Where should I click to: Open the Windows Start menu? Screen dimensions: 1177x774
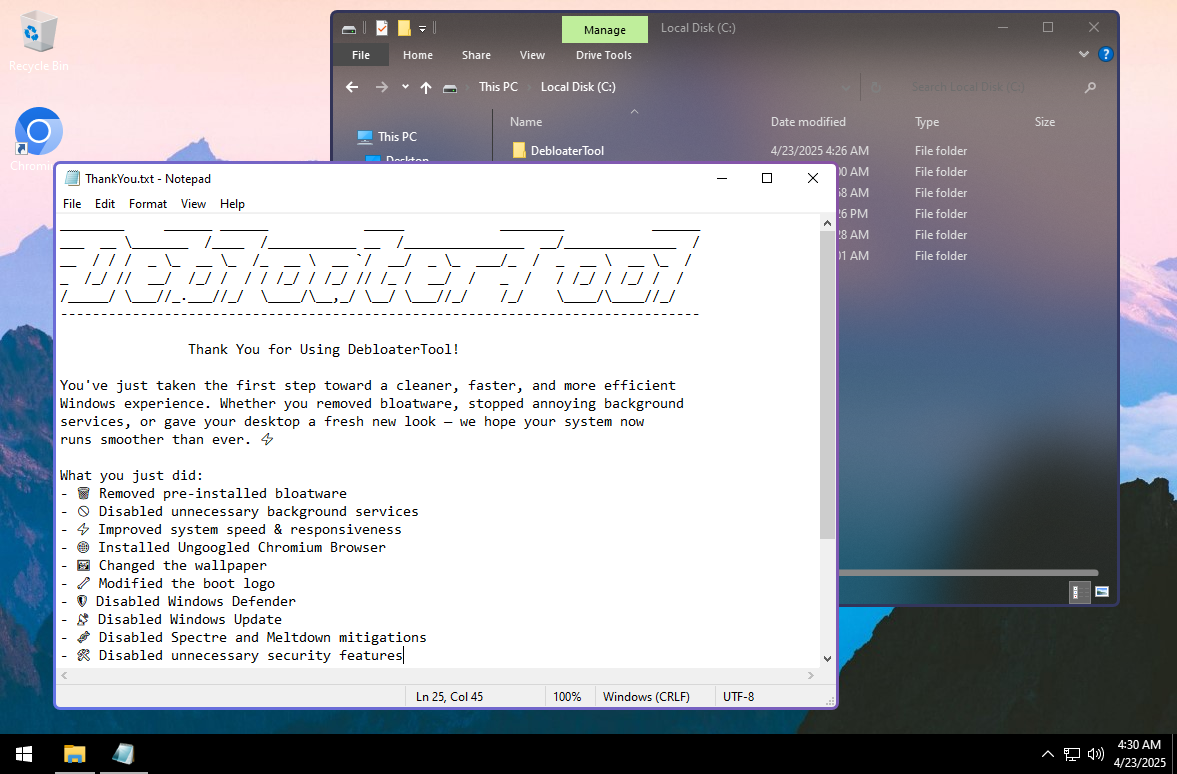click(23, 754)
